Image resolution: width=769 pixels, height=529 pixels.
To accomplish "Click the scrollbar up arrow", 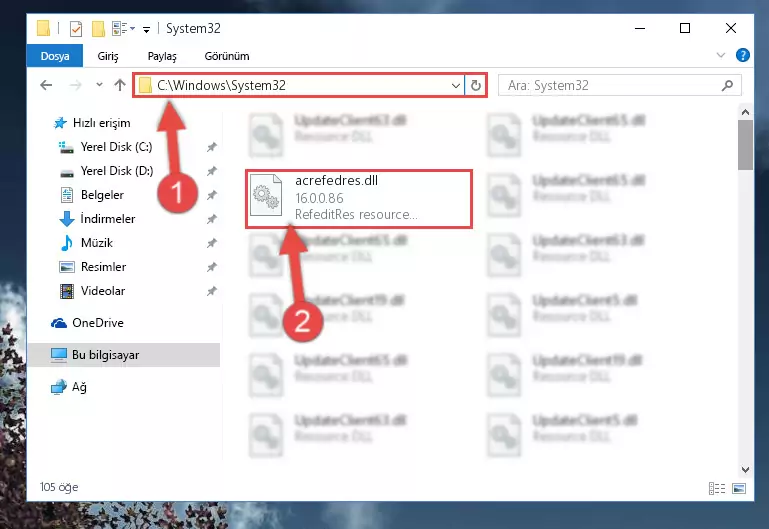I will [x=745, y=112].
